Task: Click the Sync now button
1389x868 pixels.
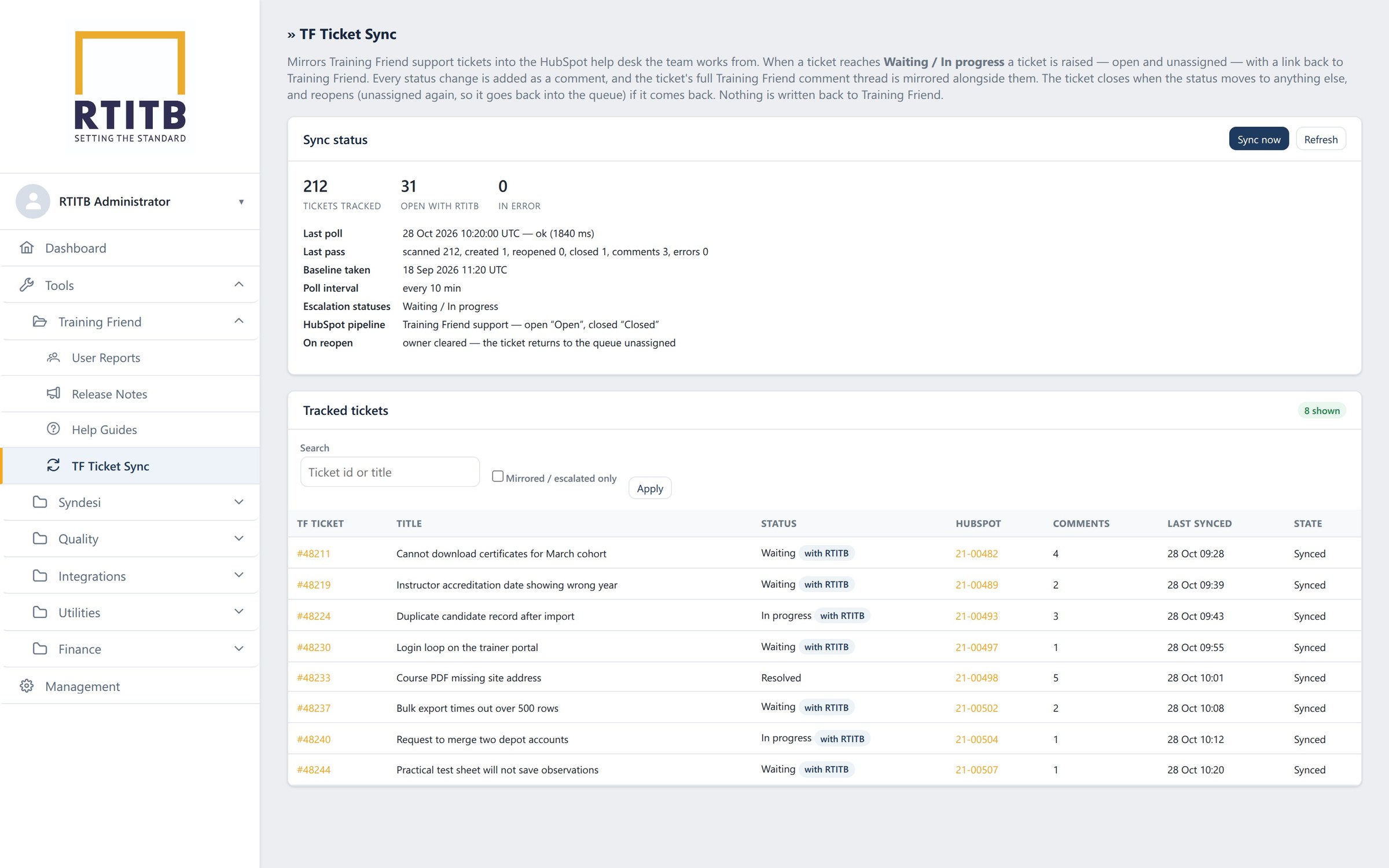Action: [1259, 139]
